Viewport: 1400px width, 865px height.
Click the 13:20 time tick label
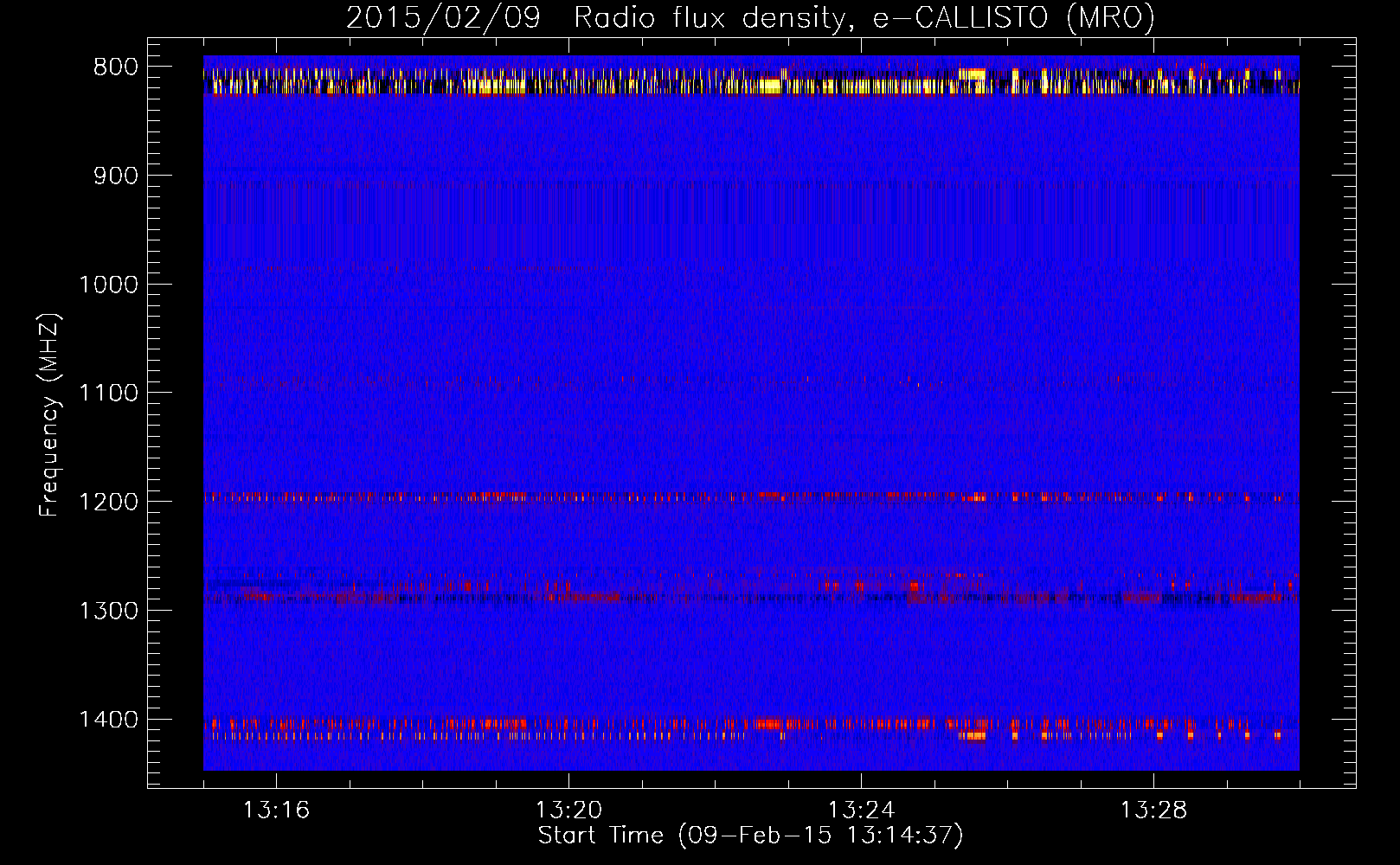pos(568,811)
